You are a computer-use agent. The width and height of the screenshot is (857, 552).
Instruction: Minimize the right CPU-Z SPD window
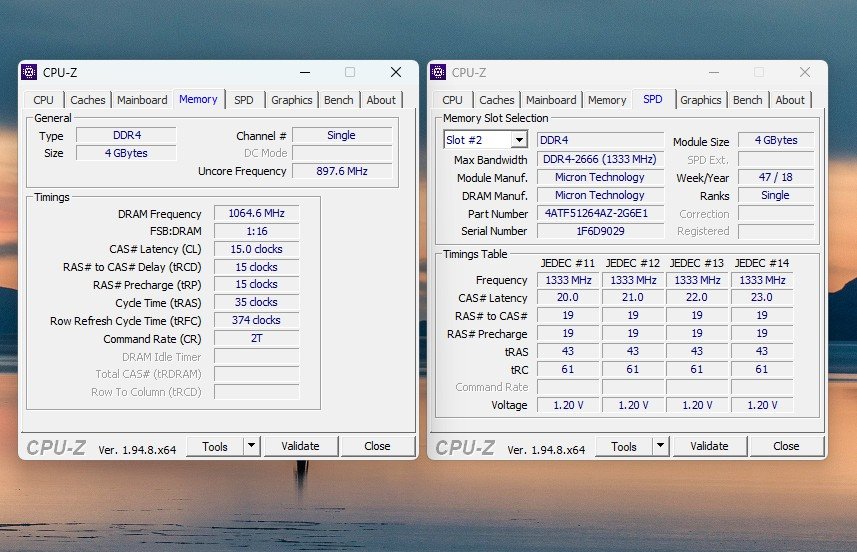coord(713,72)
